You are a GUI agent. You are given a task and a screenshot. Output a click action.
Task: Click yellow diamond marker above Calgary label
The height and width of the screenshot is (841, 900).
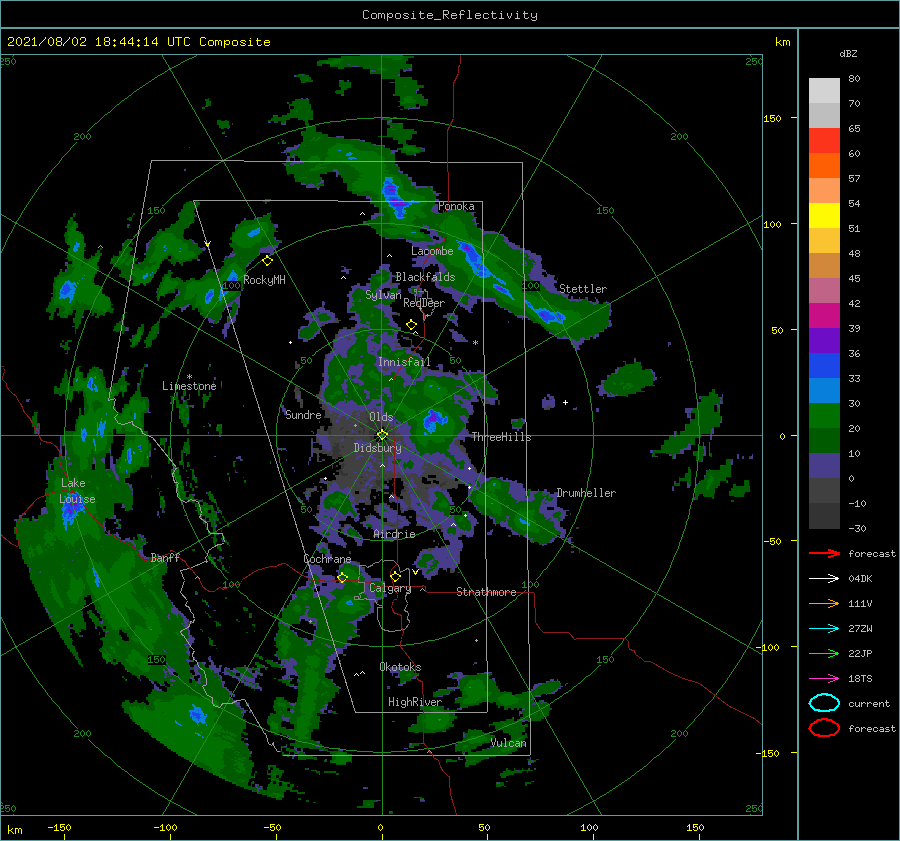395,576
